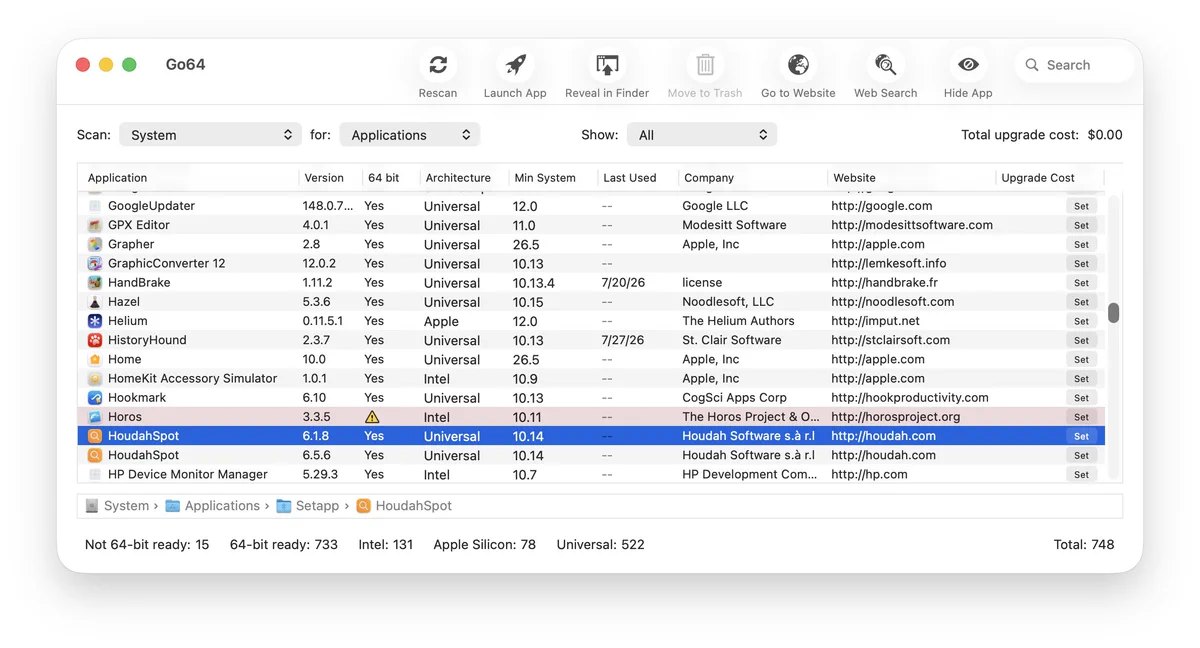Click the Move to Trash icon
1200x648 pixels.
705,65
